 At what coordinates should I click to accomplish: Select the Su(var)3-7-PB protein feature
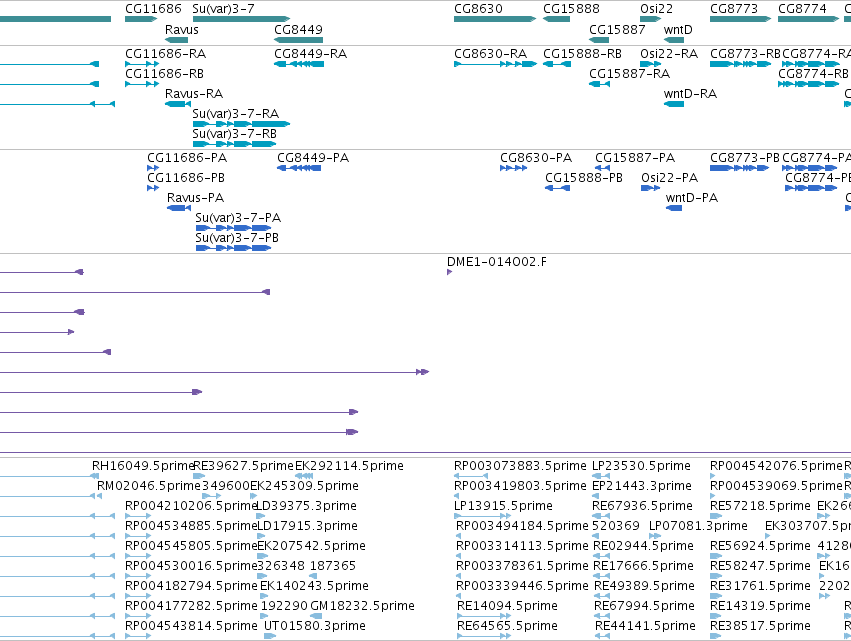point(233,248)
